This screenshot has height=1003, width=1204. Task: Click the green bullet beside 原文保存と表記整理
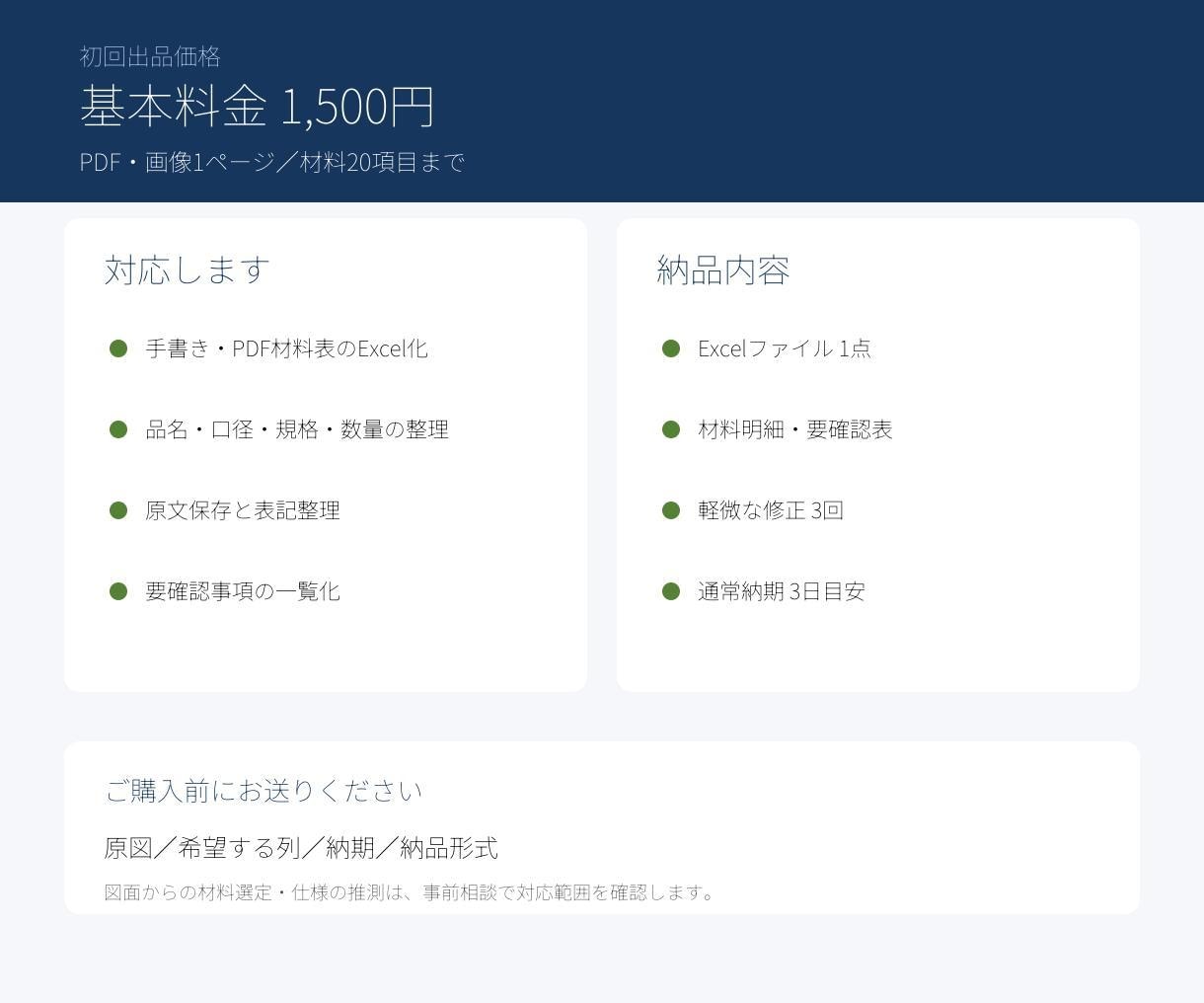pos(118,510)
